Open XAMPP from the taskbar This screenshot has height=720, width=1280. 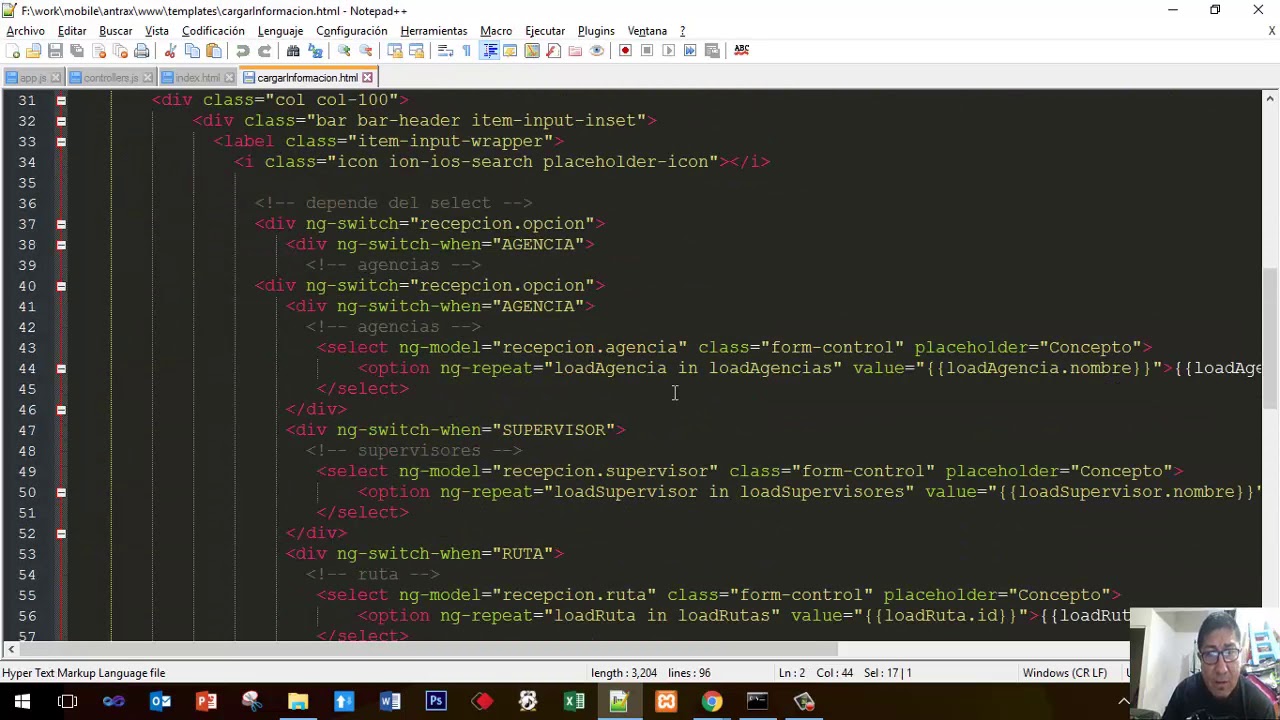click(x=665, y=701)
